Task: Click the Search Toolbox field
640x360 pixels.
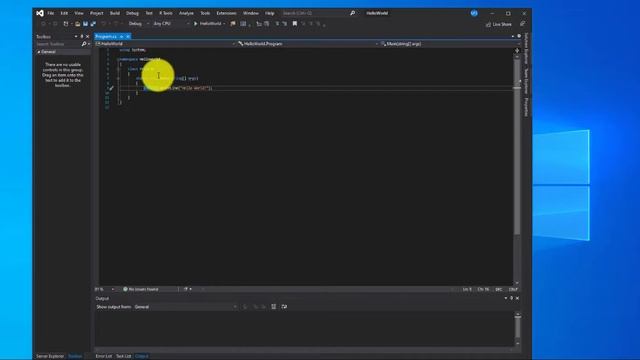Action: coord(58,44)
